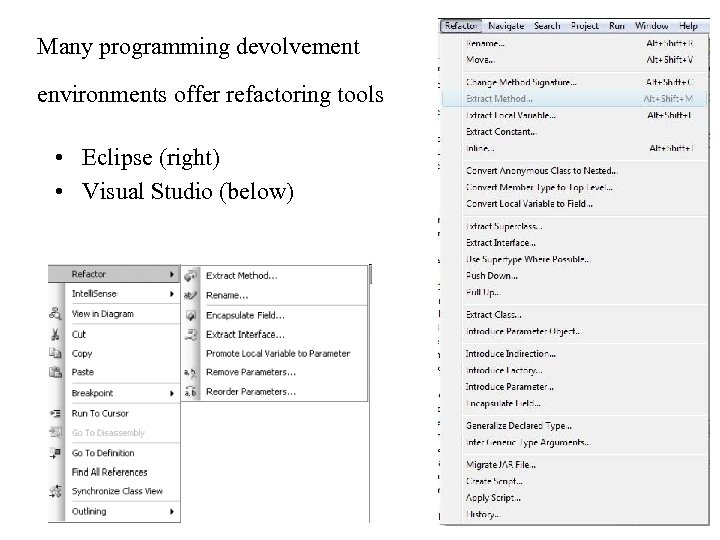The width and height of the screenshot is (720, 540).
Task: Click the Copy icon in context menu
Action: [x=55, y=353]
